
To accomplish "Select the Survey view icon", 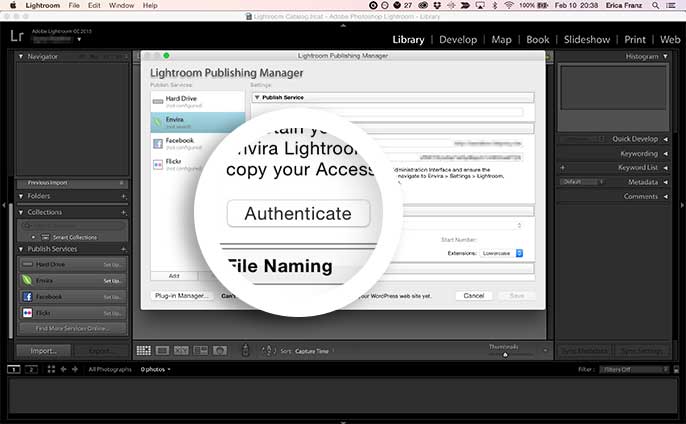I will coord(200,350).
